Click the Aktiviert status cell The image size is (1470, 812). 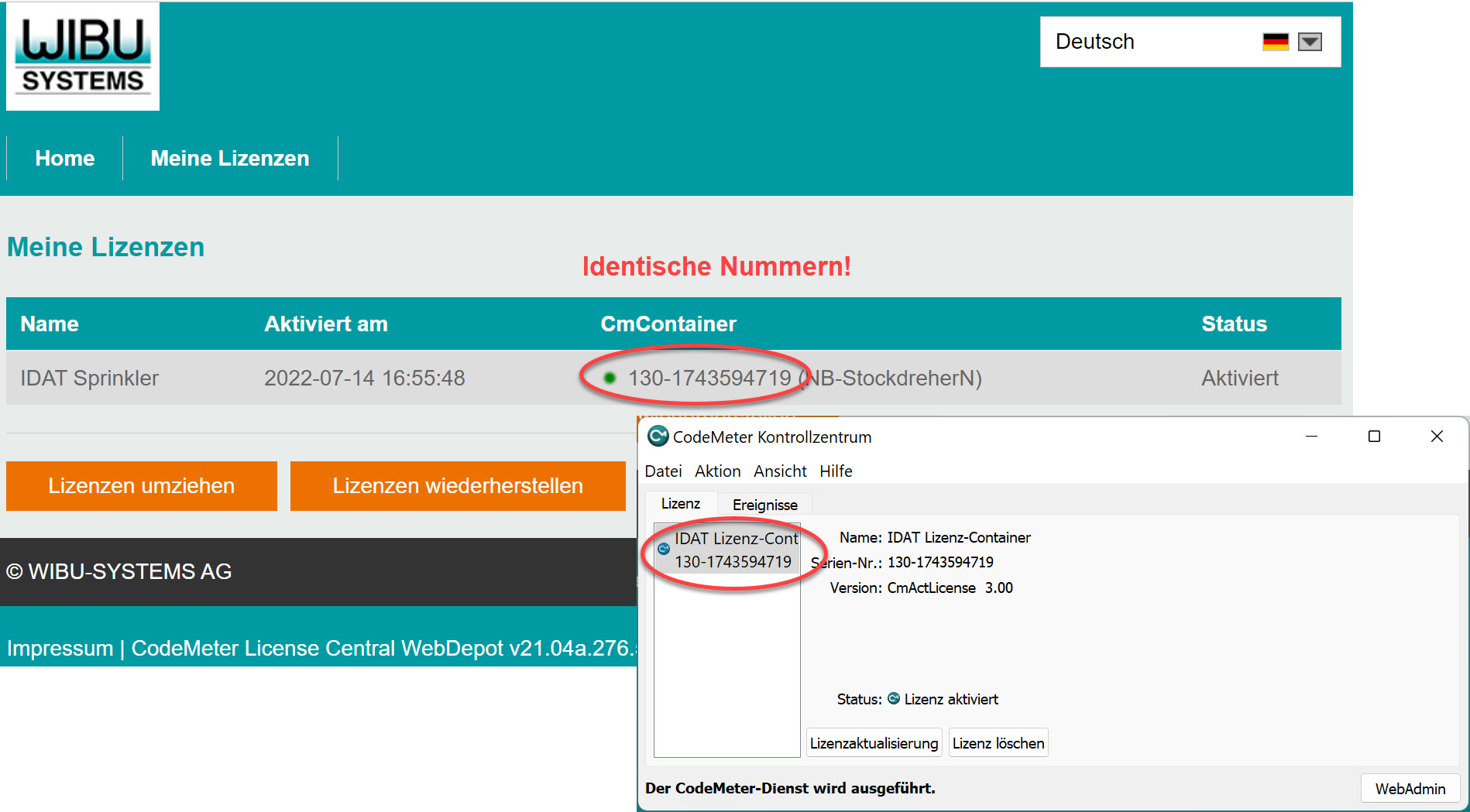tap(1239, 379)
